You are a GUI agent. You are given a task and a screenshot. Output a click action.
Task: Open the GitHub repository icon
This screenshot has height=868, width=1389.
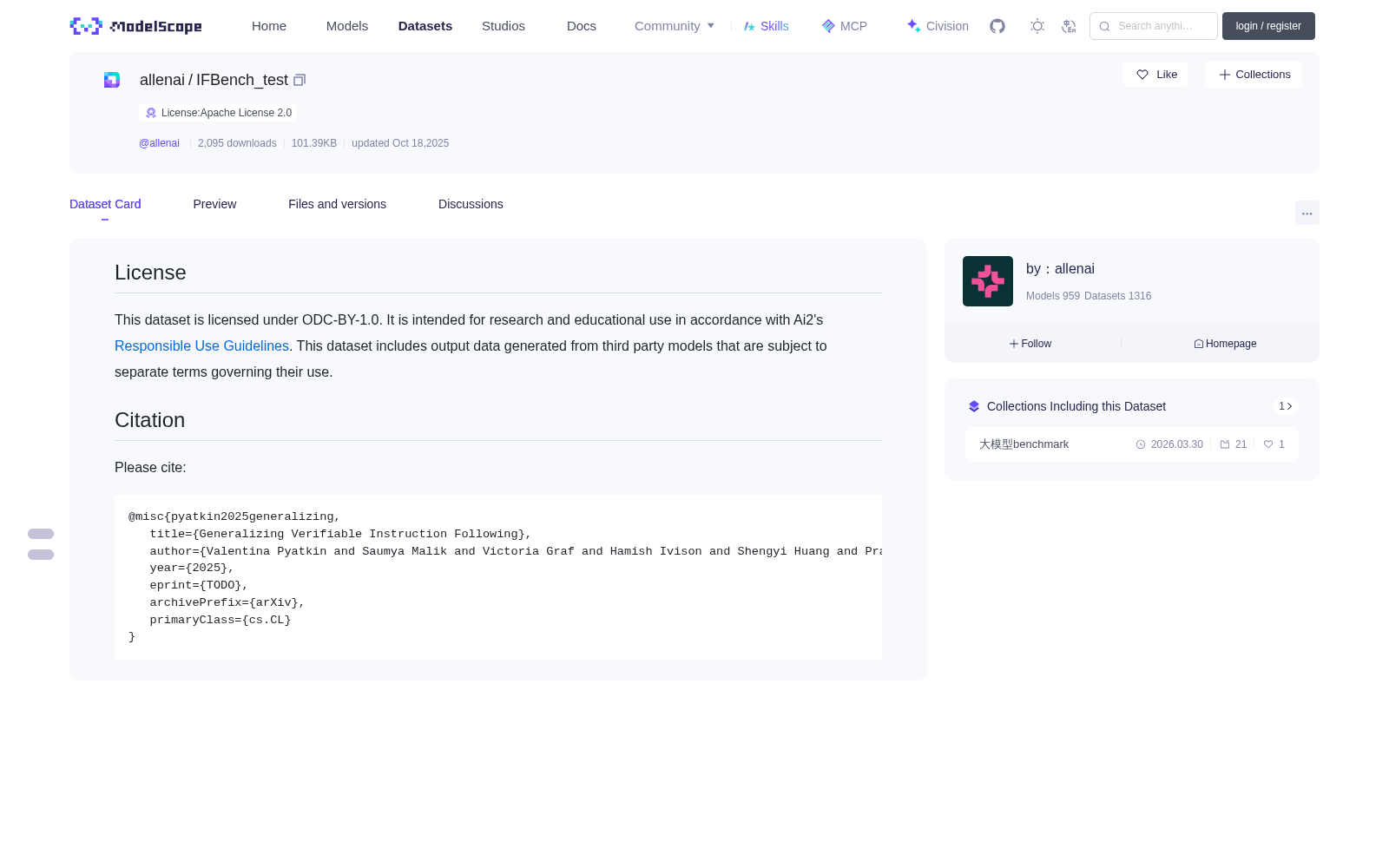(997, 26)
